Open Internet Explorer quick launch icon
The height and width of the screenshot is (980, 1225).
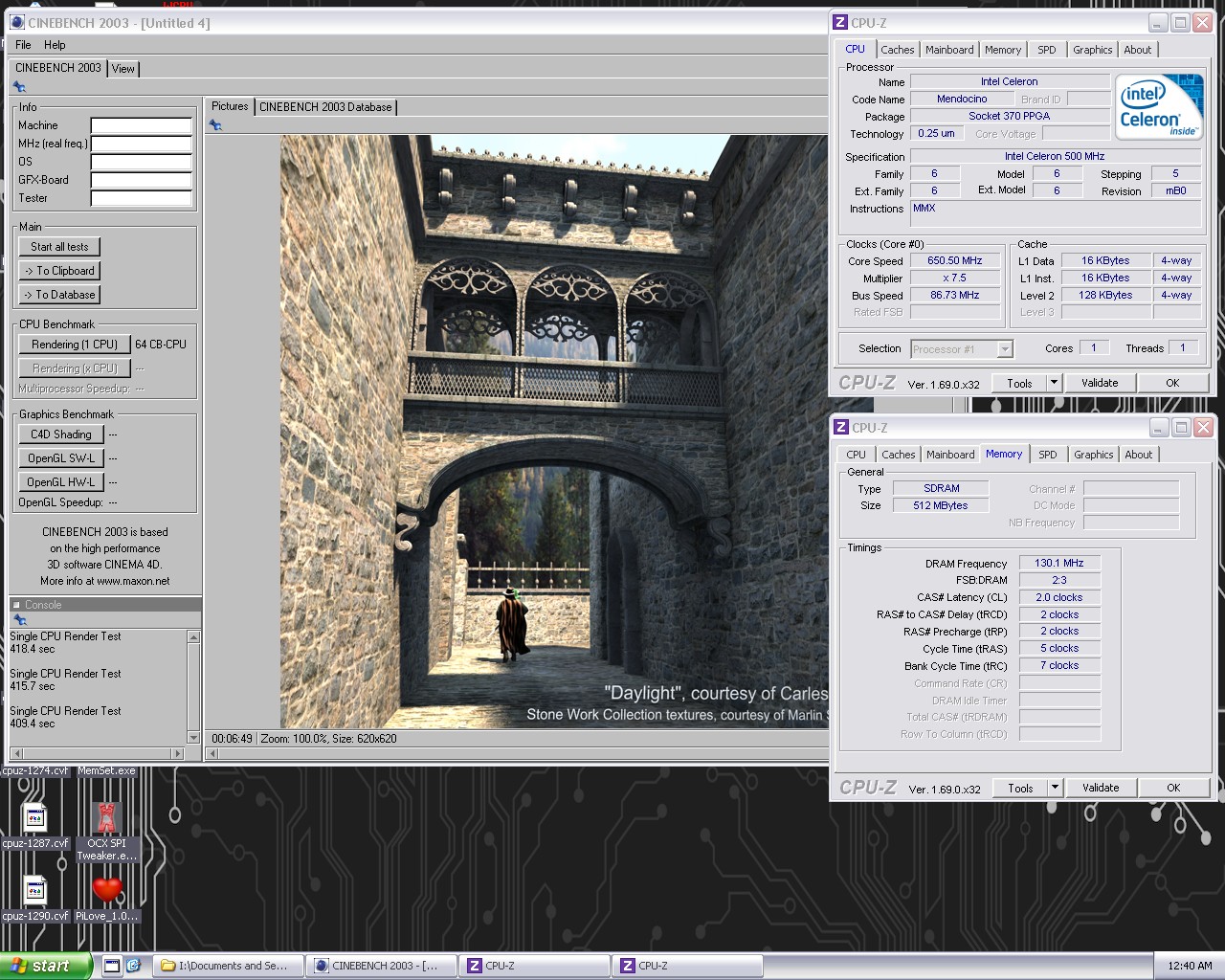click(133, 966)
